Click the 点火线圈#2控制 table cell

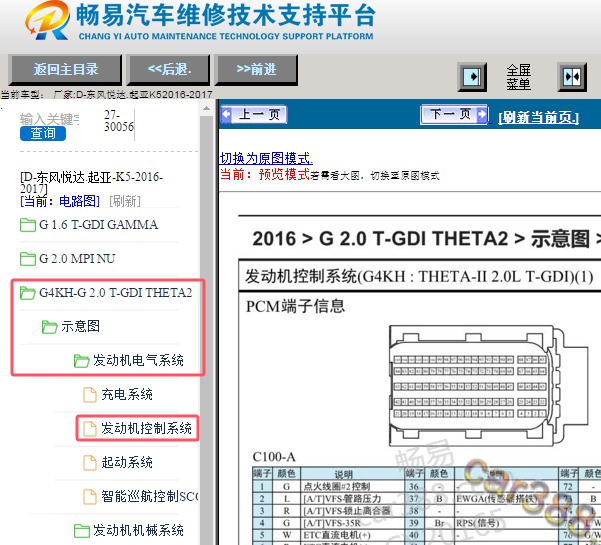353,487
